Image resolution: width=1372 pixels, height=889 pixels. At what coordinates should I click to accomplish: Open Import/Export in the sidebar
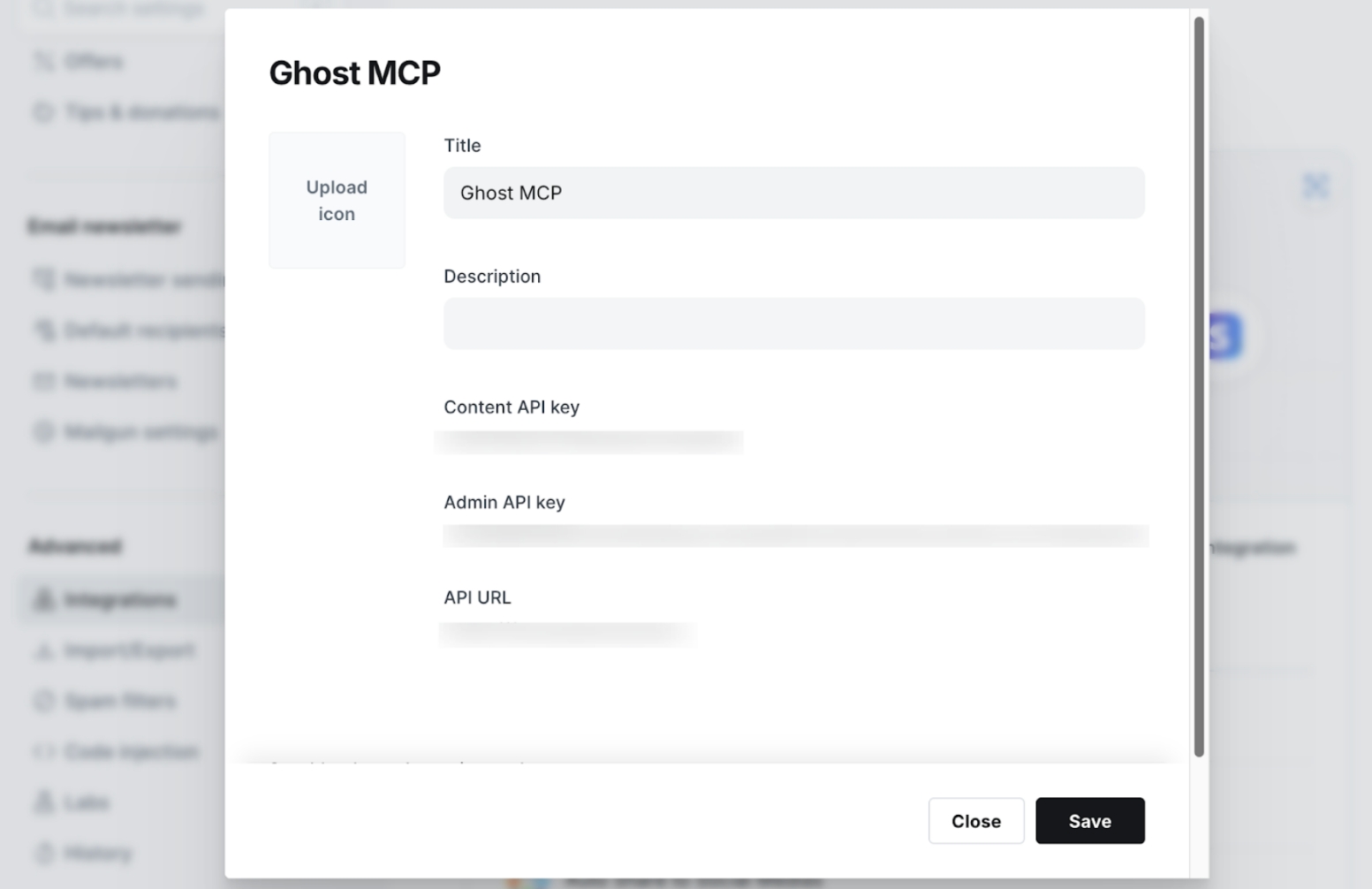pos(129,650)
